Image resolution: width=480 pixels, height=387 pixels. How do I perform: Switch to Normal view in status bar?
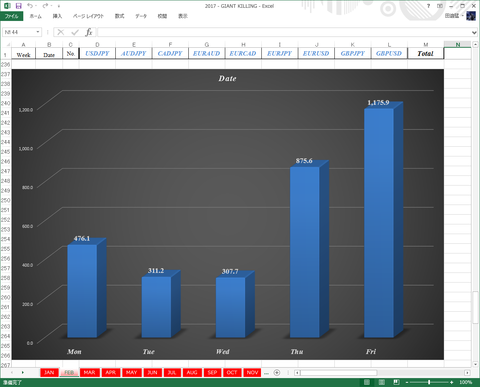coord(367,382)
